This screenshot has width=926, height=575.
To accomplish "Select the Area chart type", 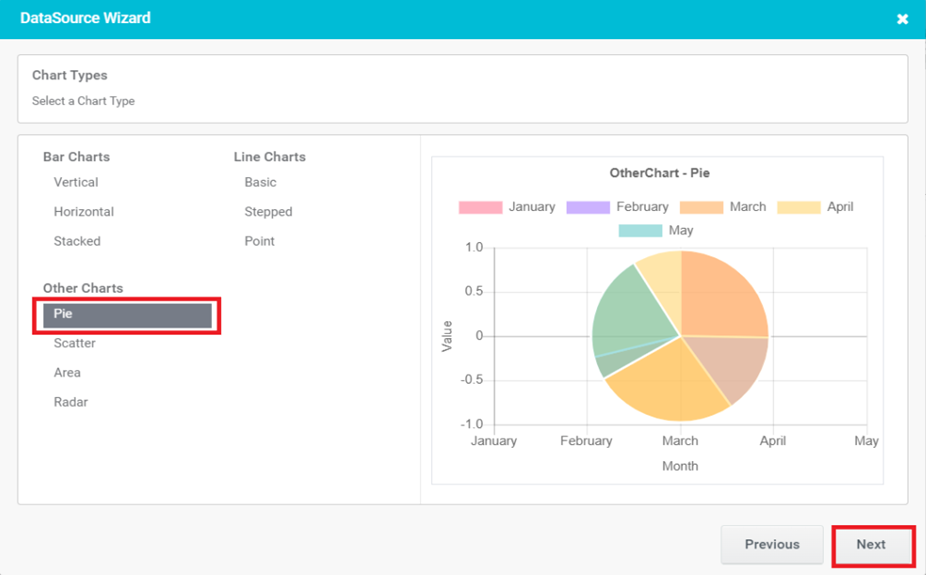I will [67, 372].
